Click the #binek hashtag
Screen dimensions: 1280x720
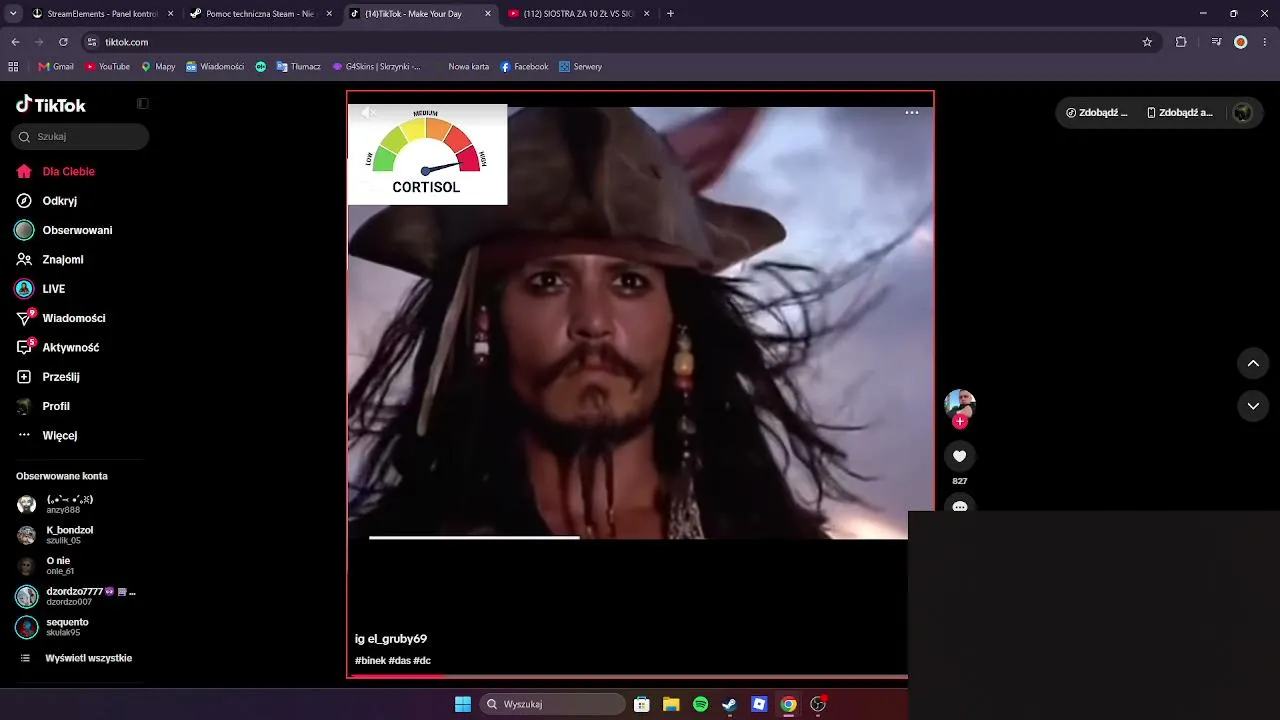[x=370, y=661]
